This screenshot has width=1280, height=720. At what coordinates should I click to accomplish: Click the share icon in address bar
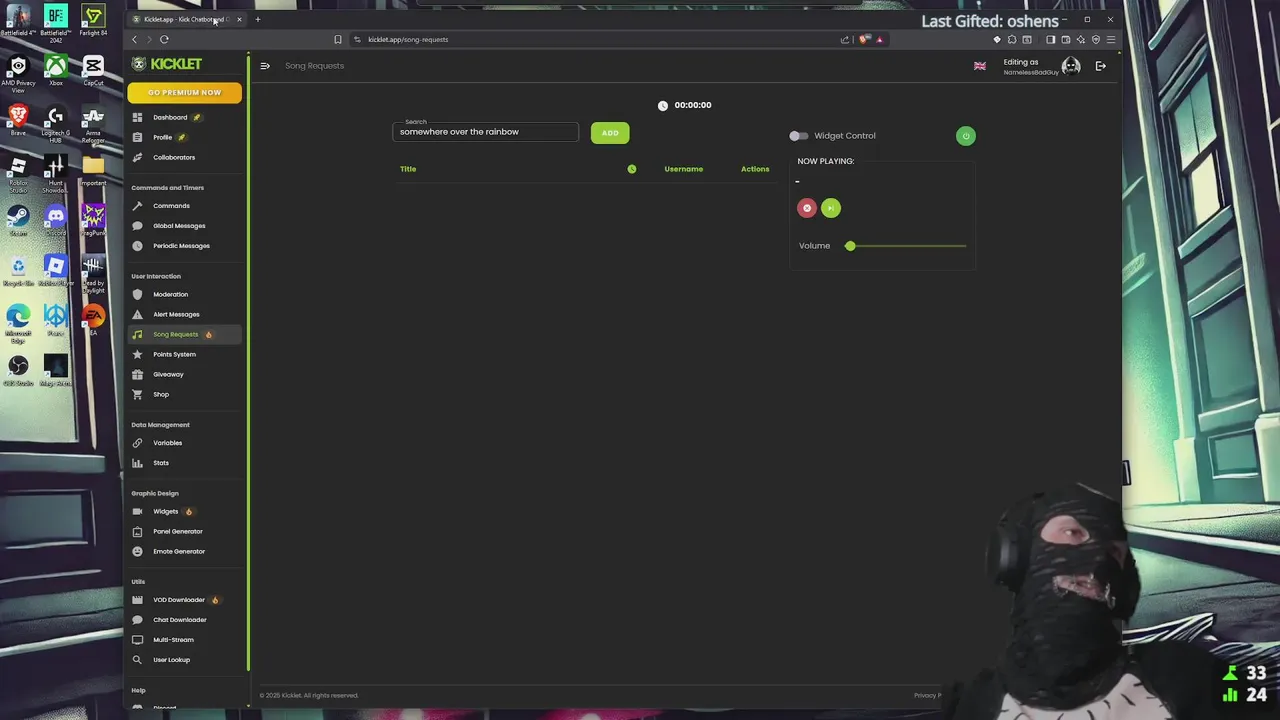[x=845, y=39]
